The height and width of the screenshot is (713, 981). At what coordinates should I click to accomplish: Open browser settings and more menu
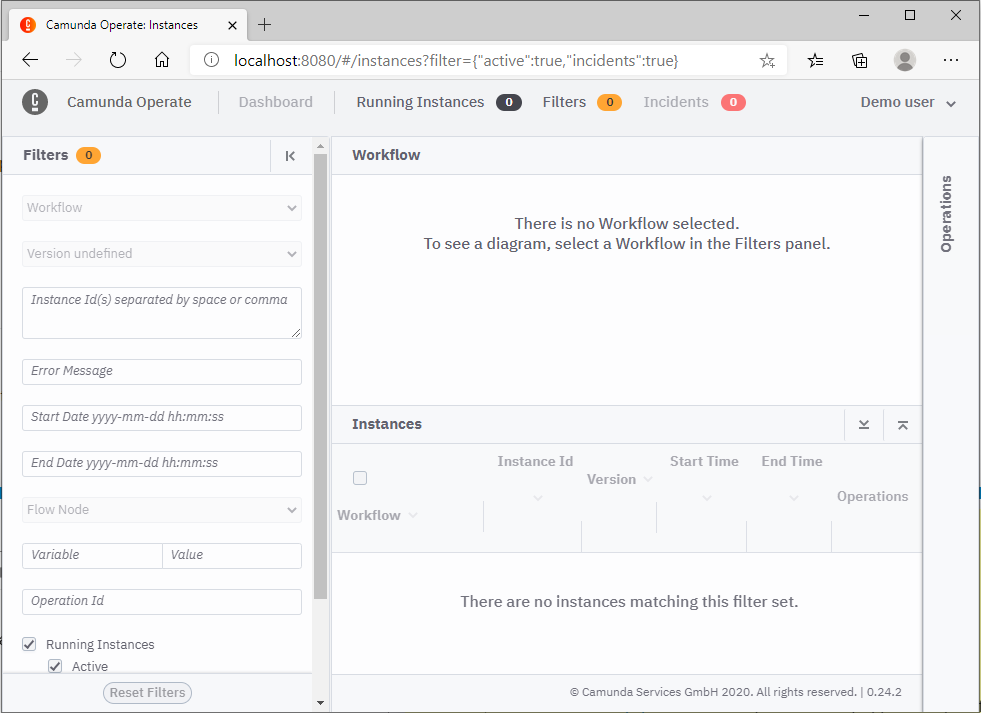pyautogui.click(x=951, y=60)
